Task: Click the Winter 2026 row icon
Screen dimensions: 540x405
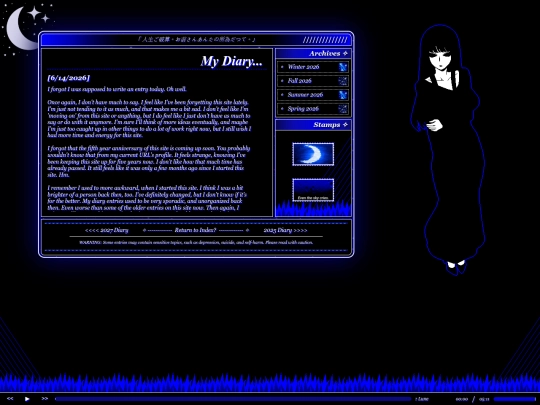Action: pos(343,67)
